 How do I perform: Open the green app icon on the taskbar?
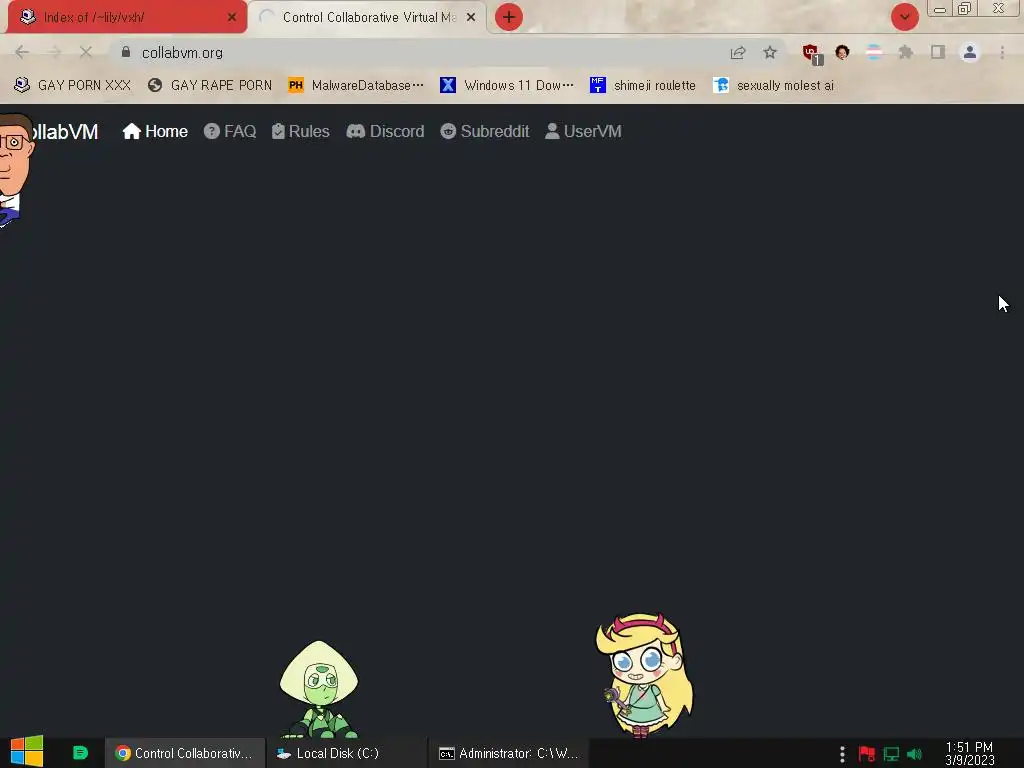tap(80, 753)
